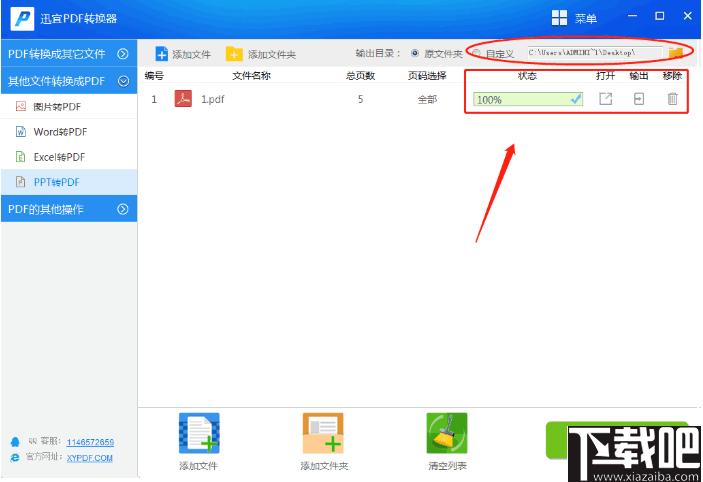Select the 自定义 radio button
Image resolution: width=703 pixels, height=482 pixels.
click(x=477, y=53)
